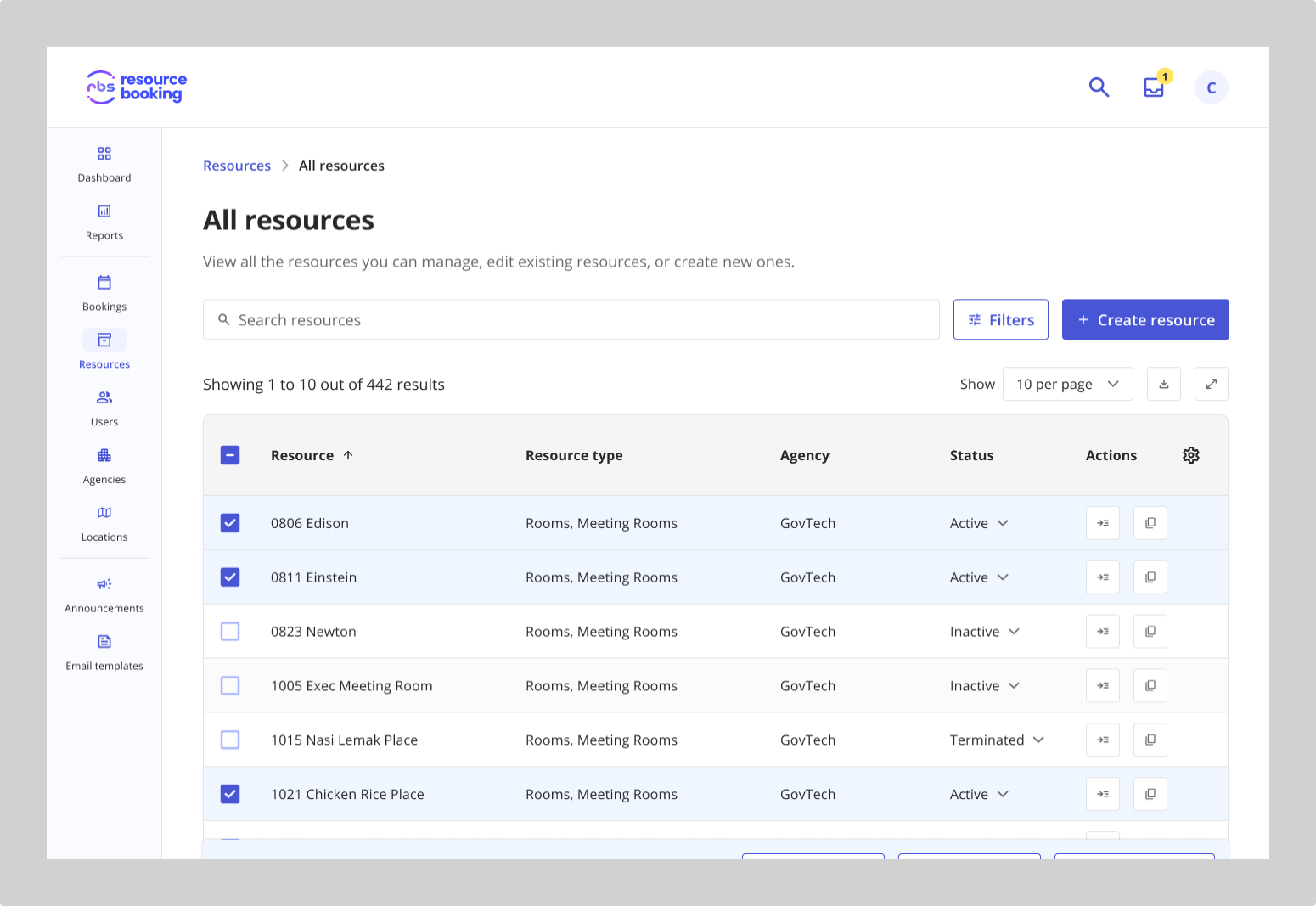This screenshot has height=906, width=1316.
Task: Open Announcements from the sidebar
Action: (104, 594)
